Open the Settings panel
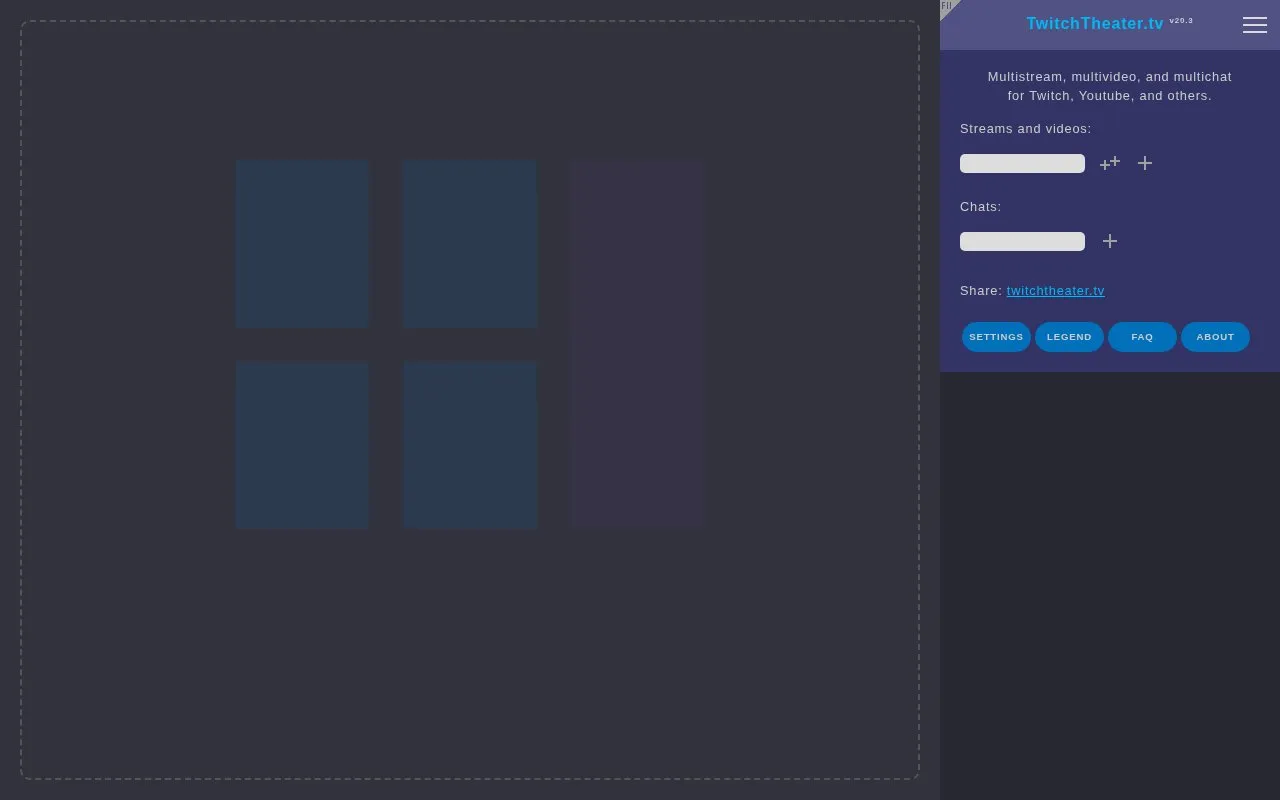This screenshot has height=800, width=1280. [x=996, y=337]
